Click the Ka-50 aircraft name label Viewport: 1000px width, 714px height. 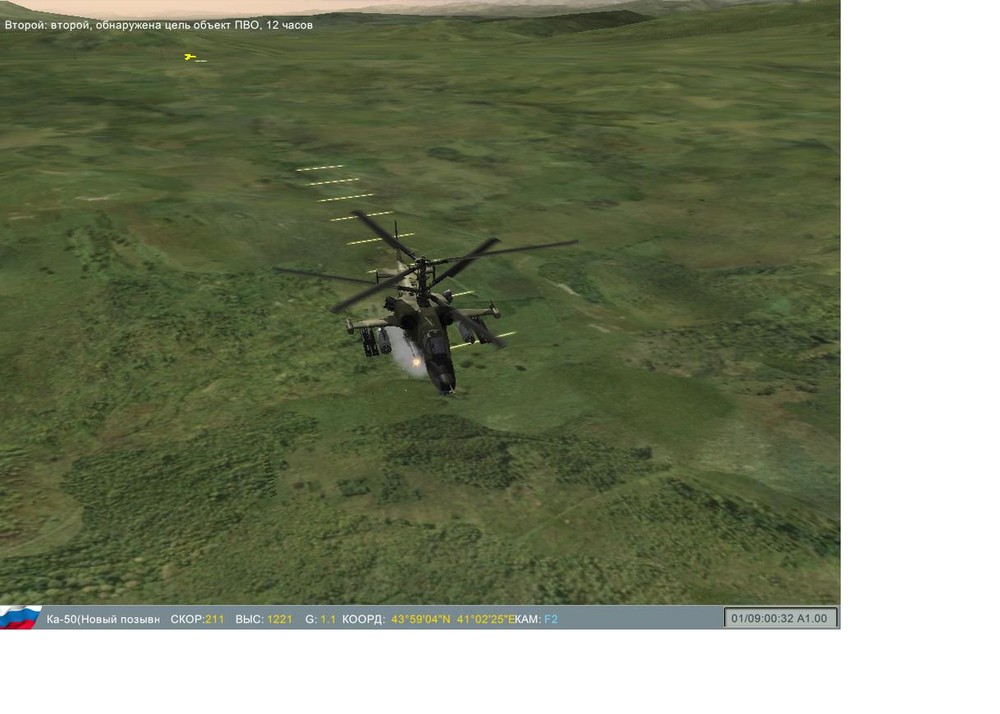103,619
